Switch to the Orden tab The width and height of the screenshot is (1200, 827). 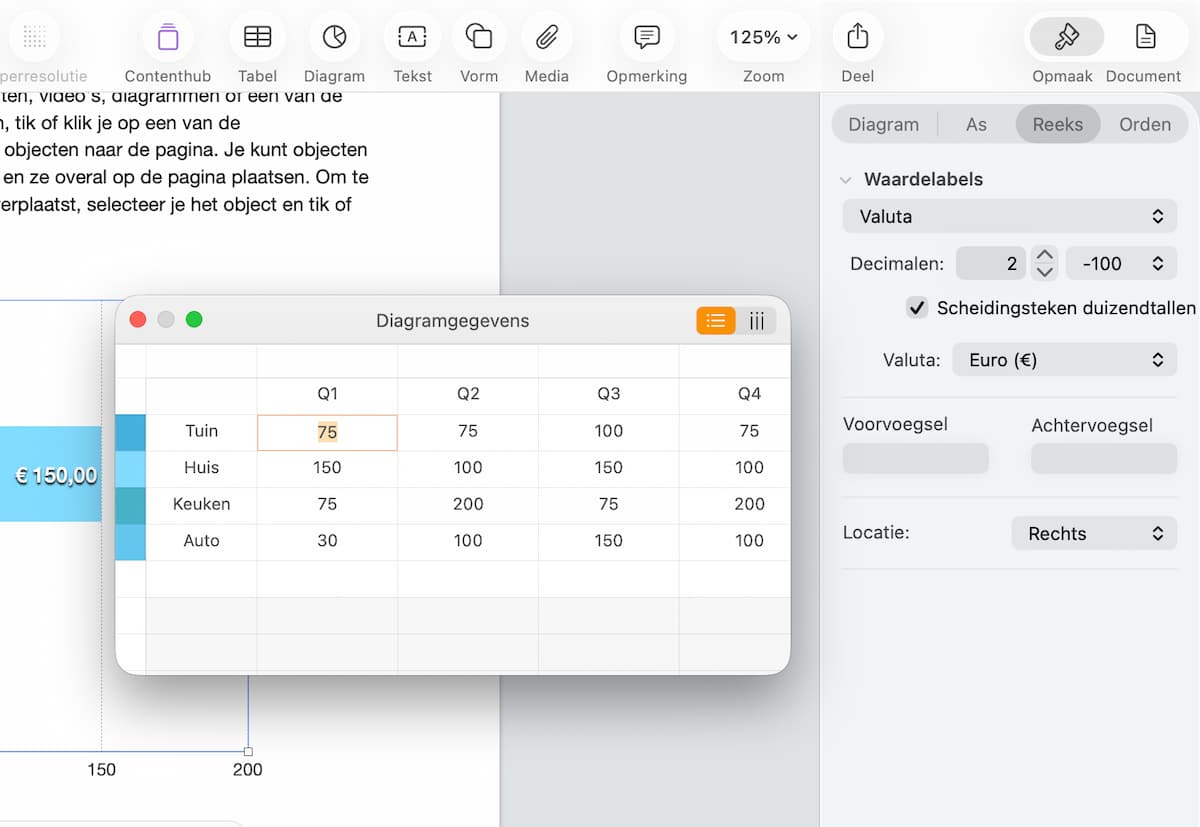click(x=1145, y=125)
